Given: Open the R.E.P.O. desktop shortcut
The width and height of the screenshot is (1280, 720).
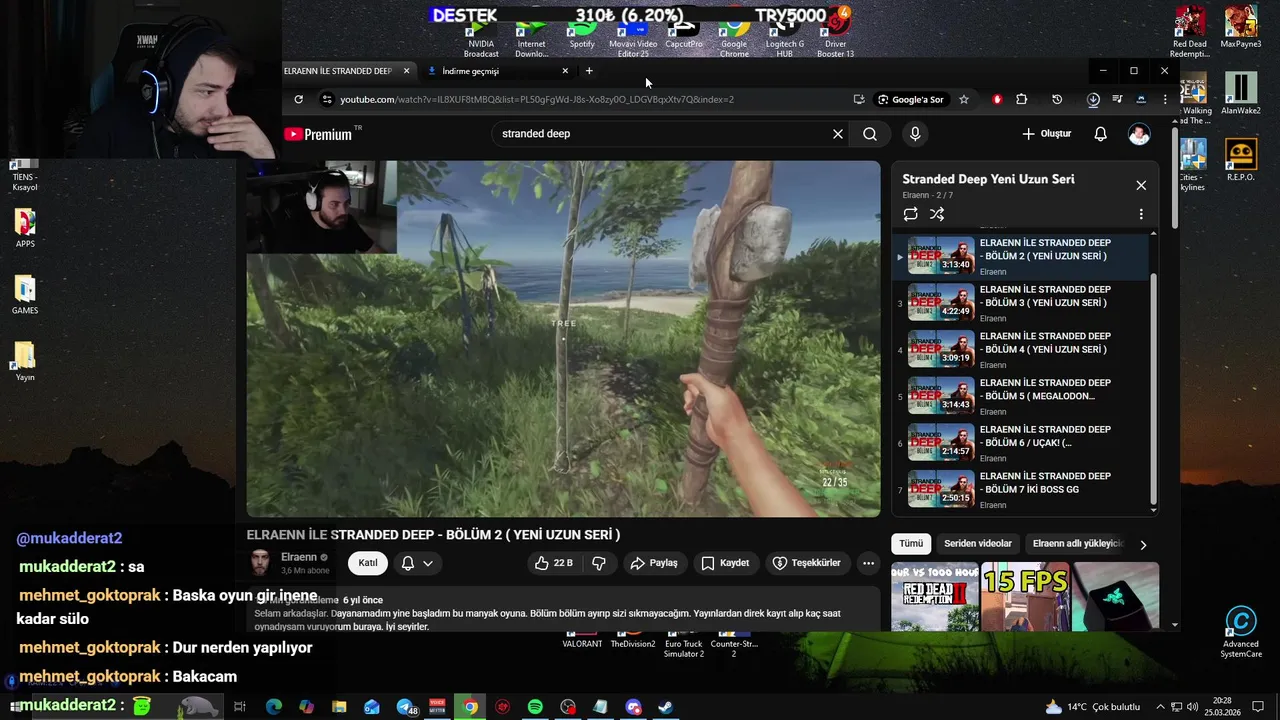Looking at the screenshot, I should coord(1241,160).
